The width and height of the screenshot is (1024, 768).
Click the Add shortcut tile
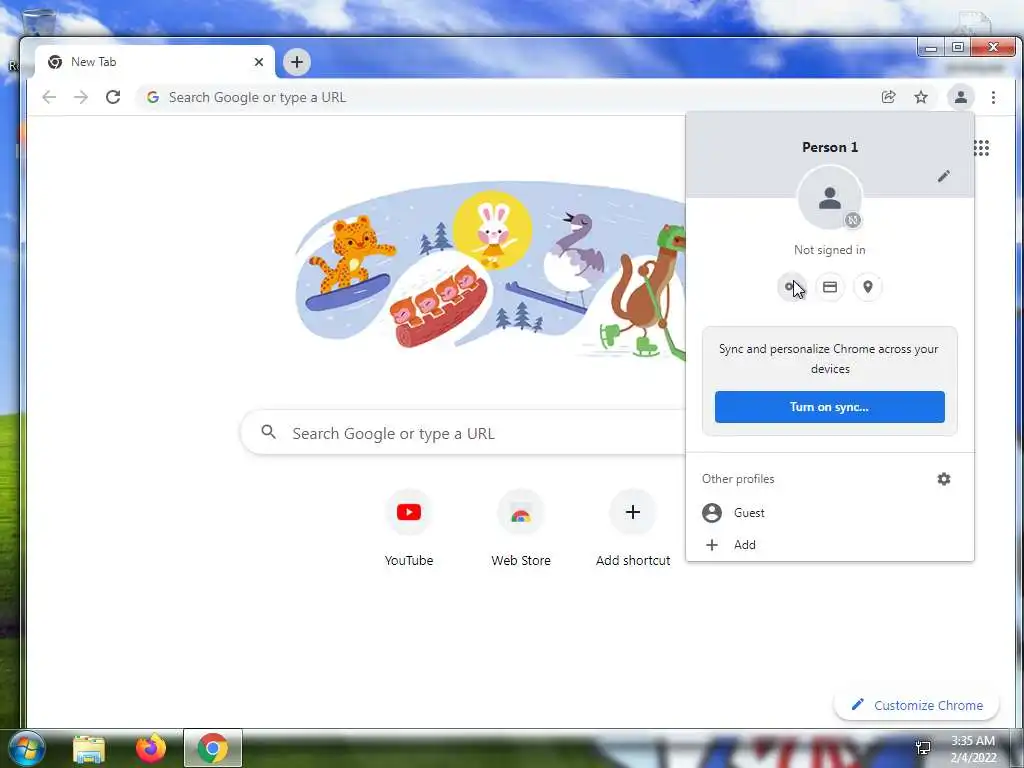pyautogui.click(x=633, y=529)
